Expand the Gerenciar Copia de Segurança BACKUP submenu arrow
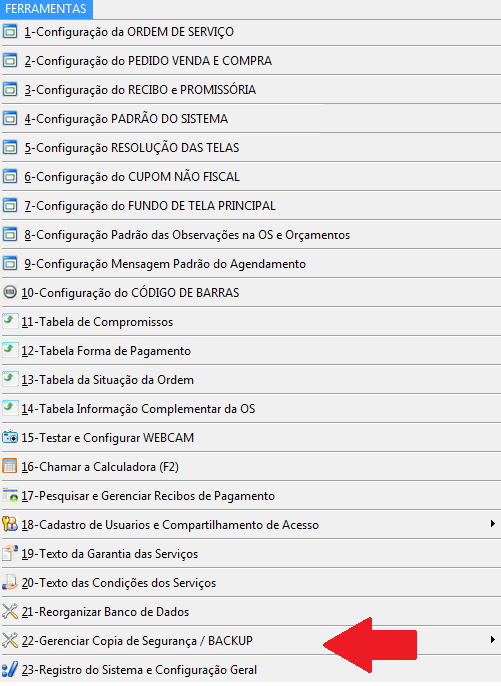The height and width of the screenshot is (686, 501). [x=493, y=640]
